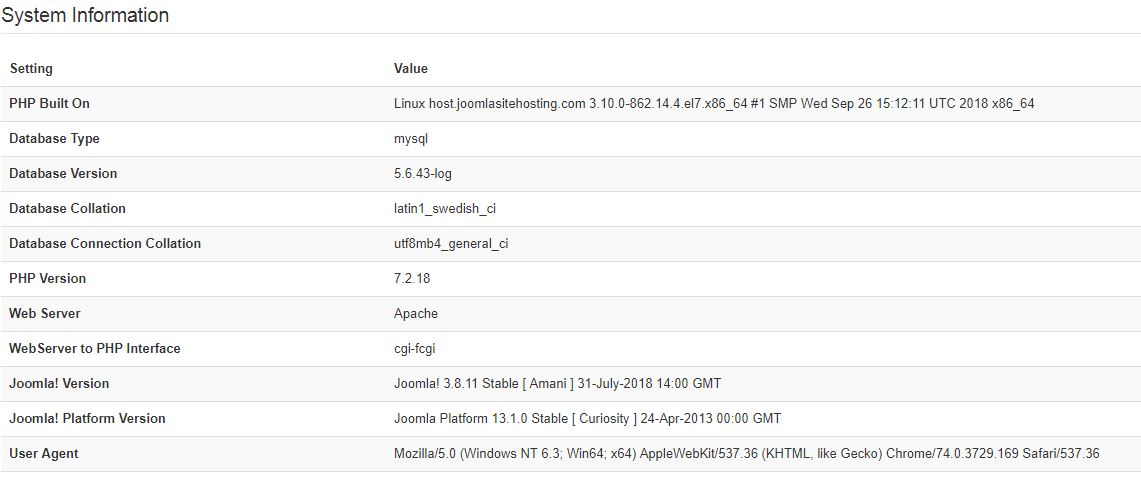Select the Database Version label

point(63,173)
